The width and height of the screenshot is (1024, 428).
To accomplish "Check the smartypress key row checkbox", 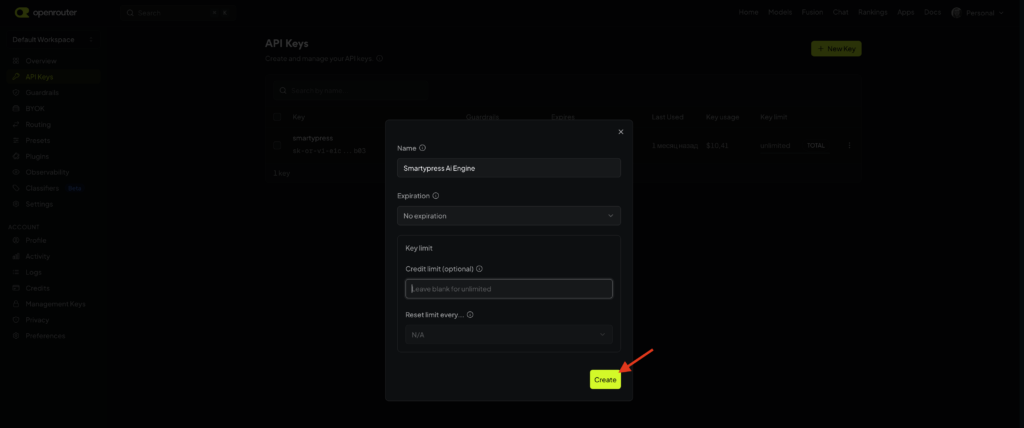I will click(277, 145).
